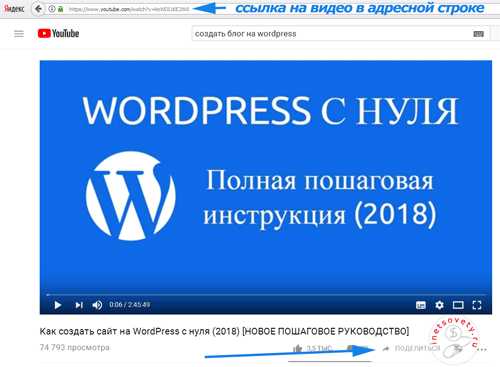Like the video with thumbs up
This screenshot has height=367, width=500.
click(298, 349)
